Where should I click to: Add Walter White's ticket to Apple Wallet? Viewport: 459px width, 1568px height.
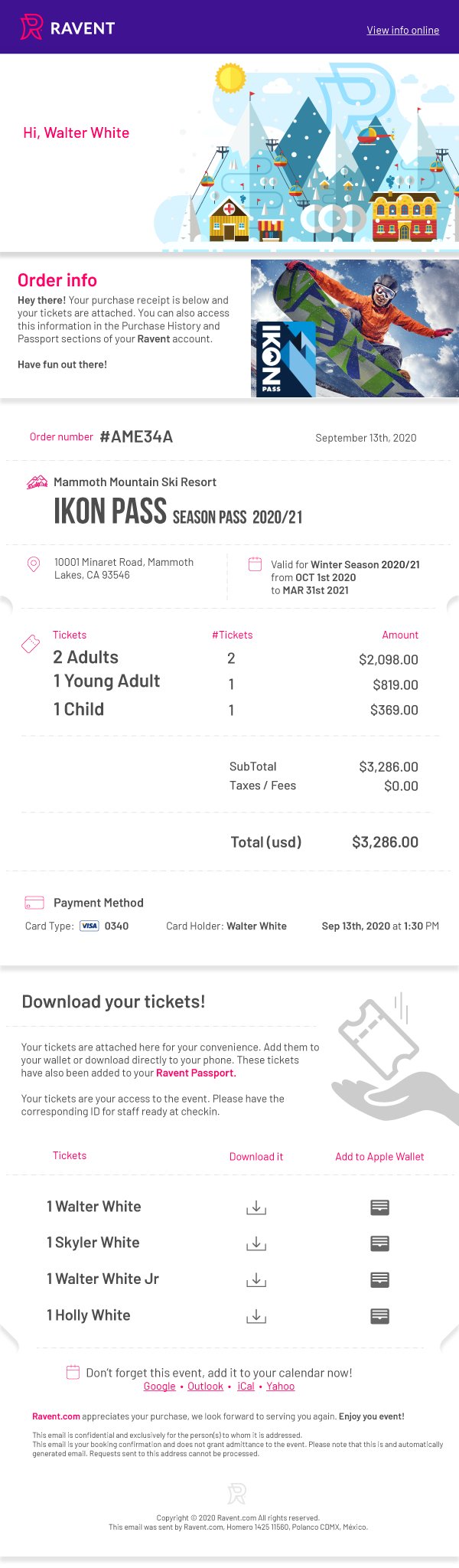click(379, 1207)
